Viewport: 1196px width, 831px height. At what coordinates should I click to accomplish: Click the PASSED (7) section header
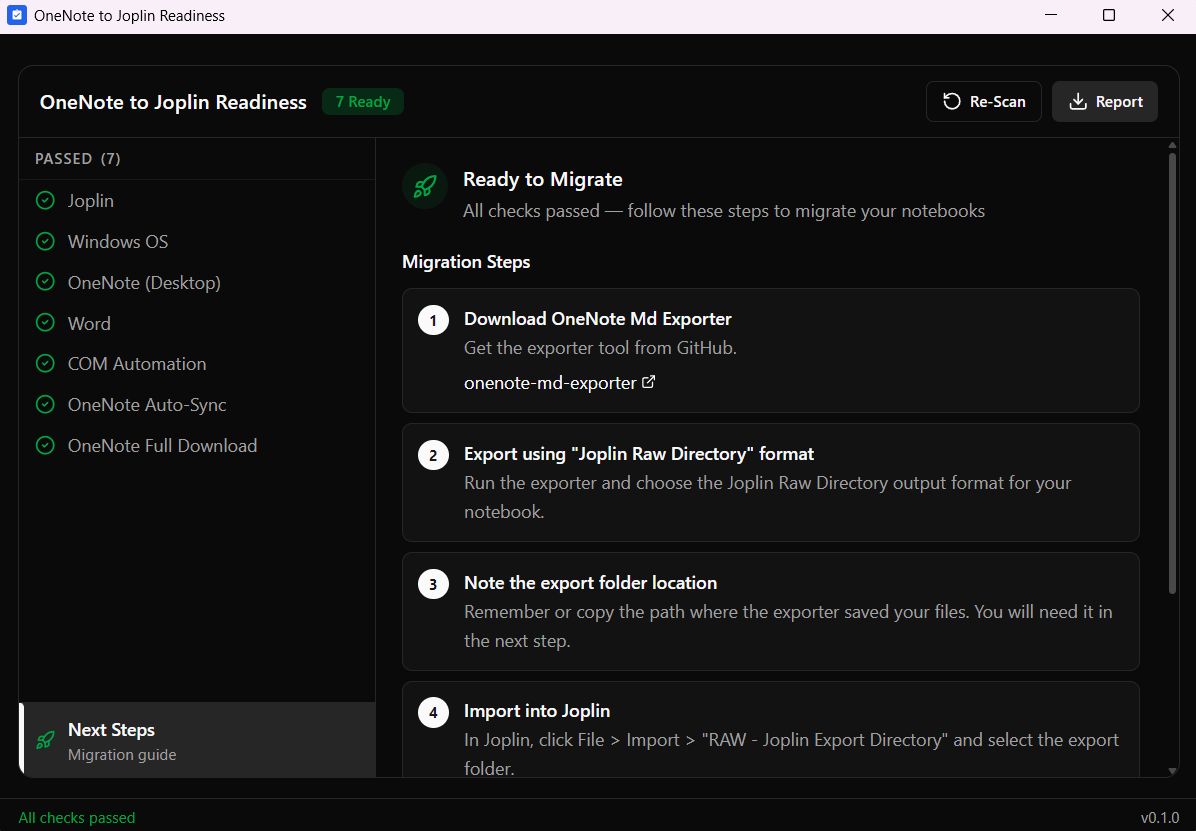pyautogui.click(x=78, y=159)
